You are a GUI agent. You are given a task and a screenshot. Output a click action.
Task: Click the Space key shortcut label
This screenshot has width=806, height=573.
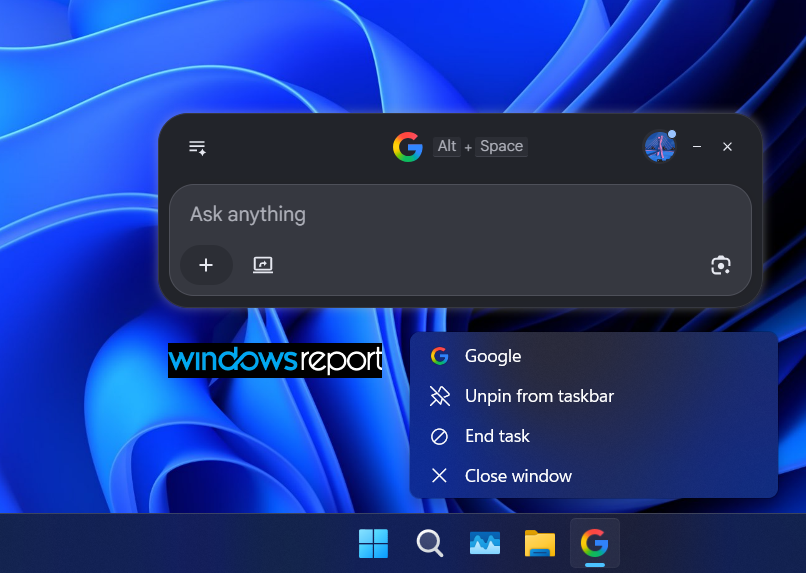coord(501,146)
